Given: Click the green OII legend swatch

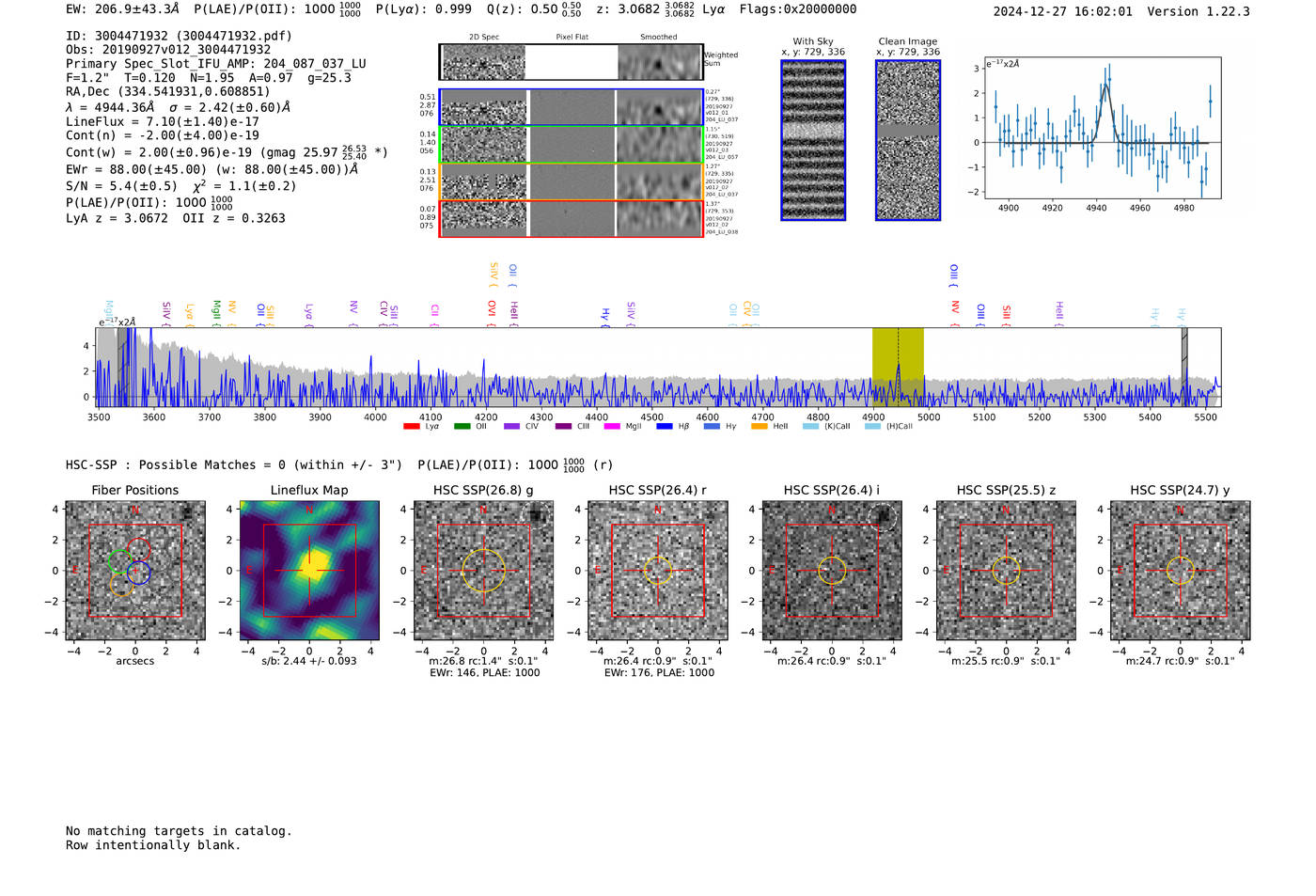Looking at the screenshot, I should [462, 427].
